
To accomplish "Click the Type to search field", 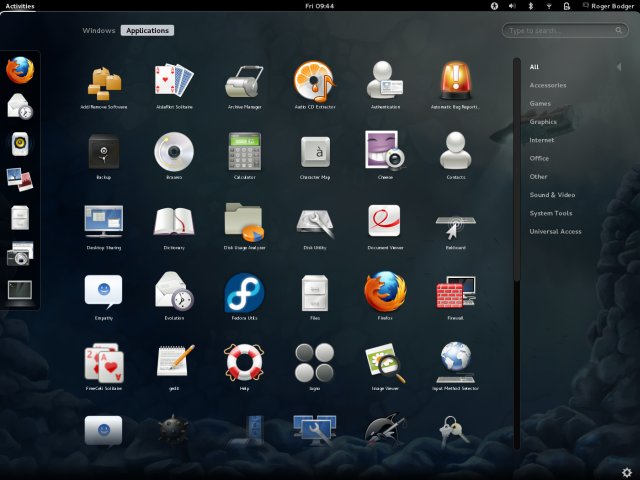I will pyautogui.click(x=565, y=30).
